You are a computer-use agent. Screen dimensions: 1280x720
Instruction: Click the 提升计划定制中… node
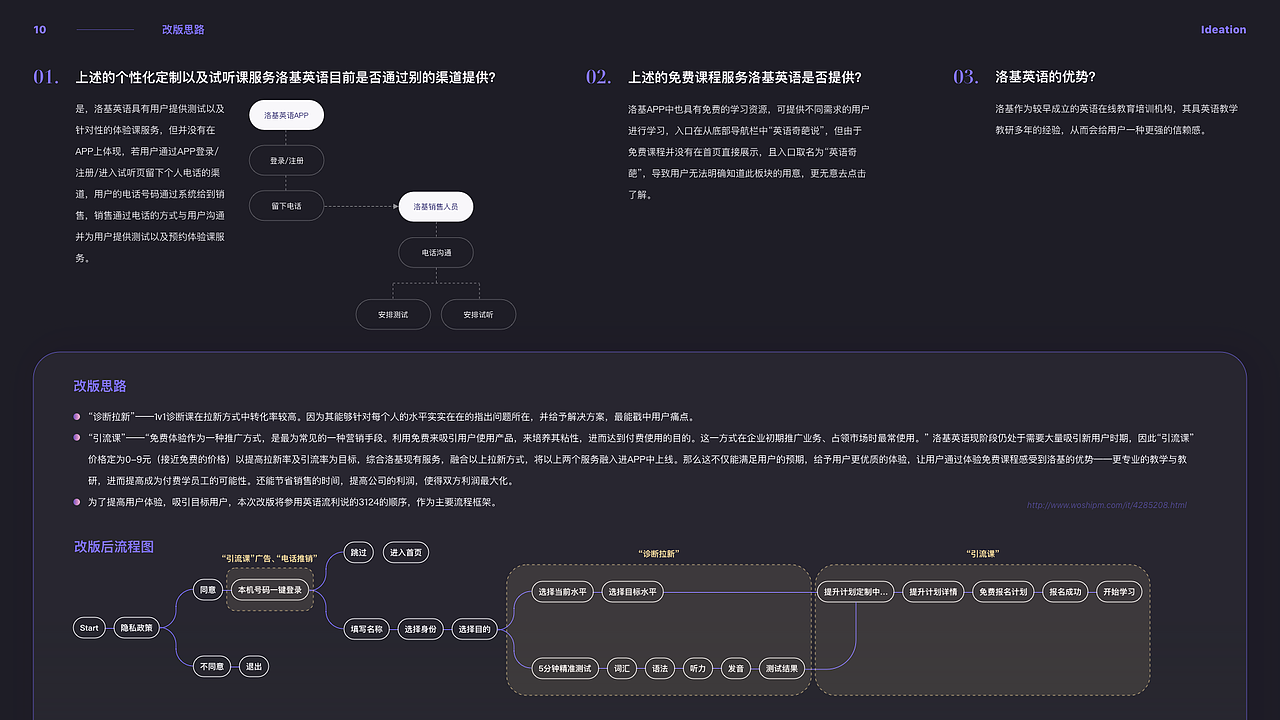click(855, 592)
